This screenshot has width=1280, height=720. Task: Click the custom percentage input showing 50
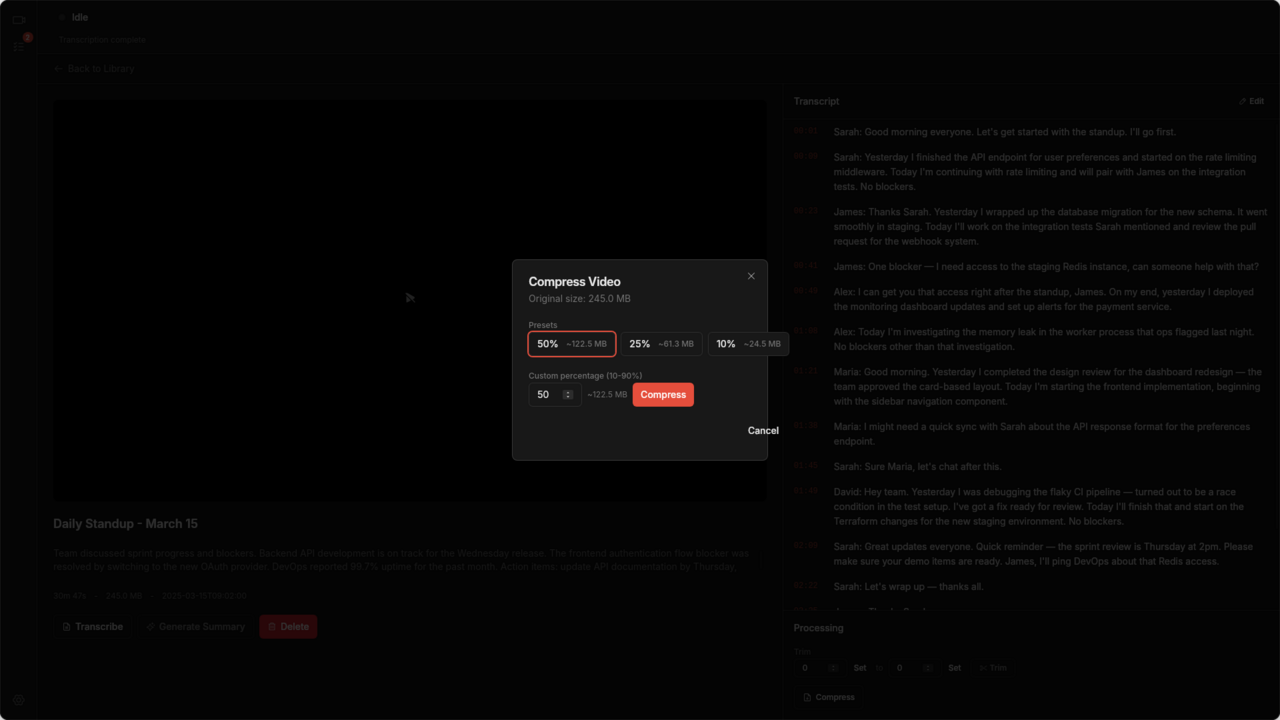pyautogui.click(x=545, y=394)
